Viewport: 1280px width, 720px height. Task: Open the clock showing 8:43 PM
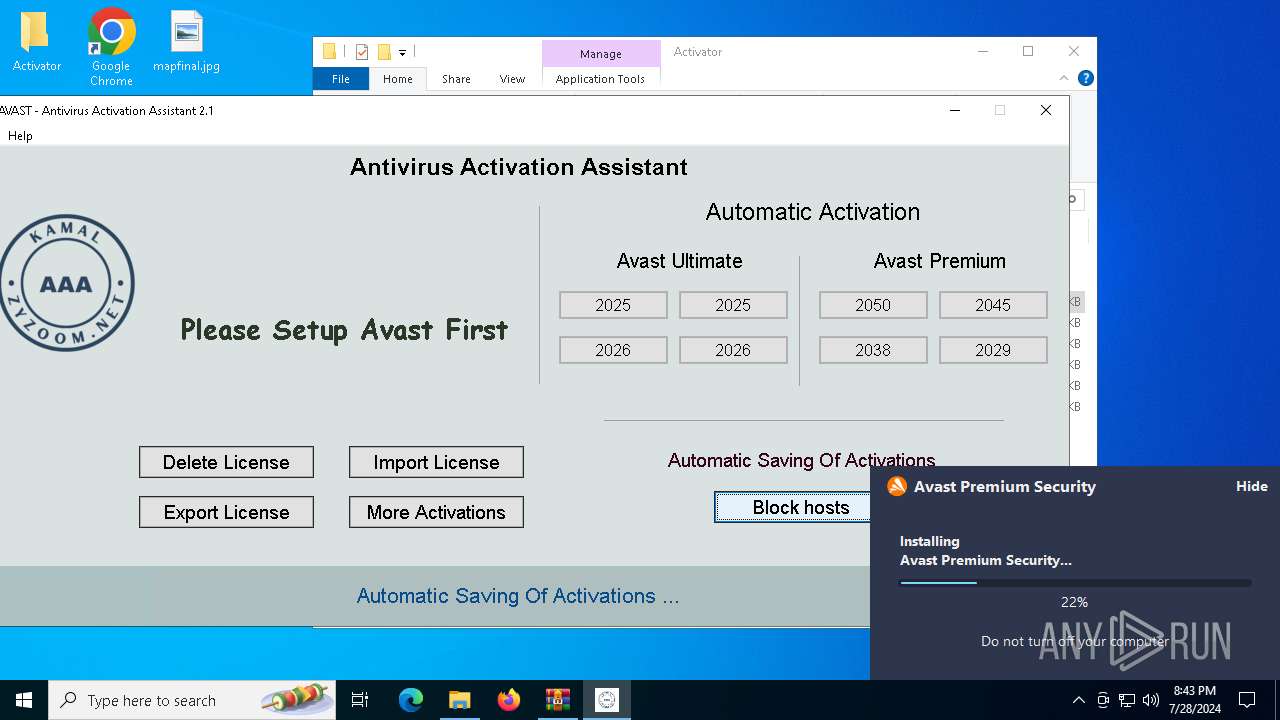pyautogui.click(x=1194, y=700)
